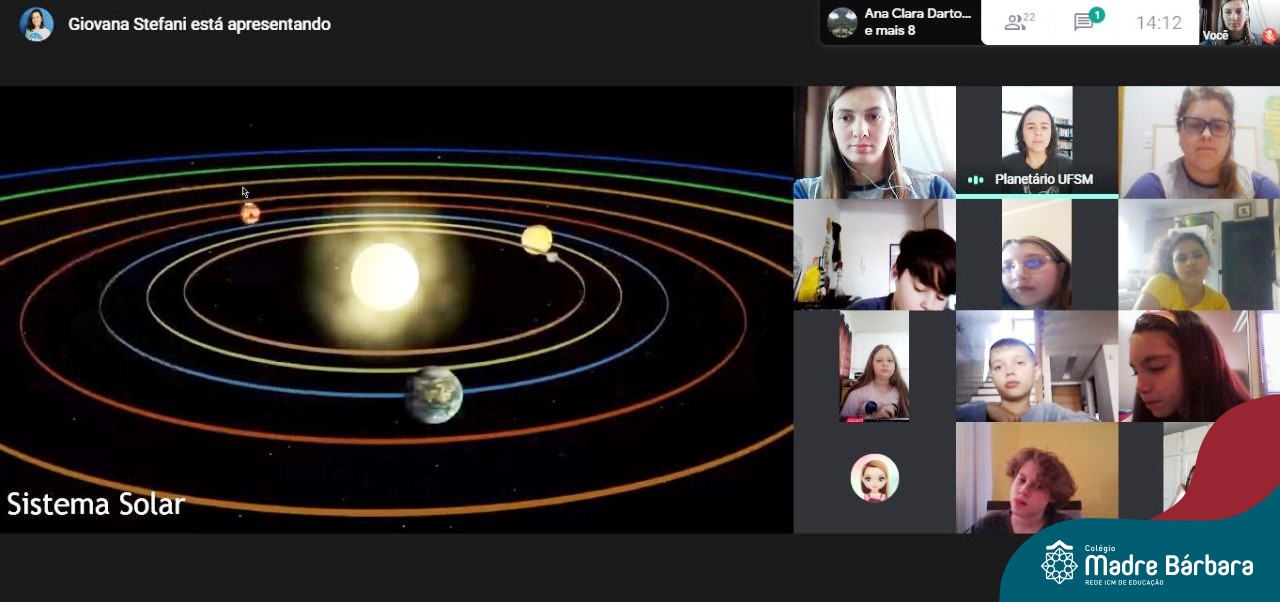This screenshot has width=1280, height=602.
Task: Expand the 'Ana Clara Darto... e mais 8' list
Action: coord(917,22)
